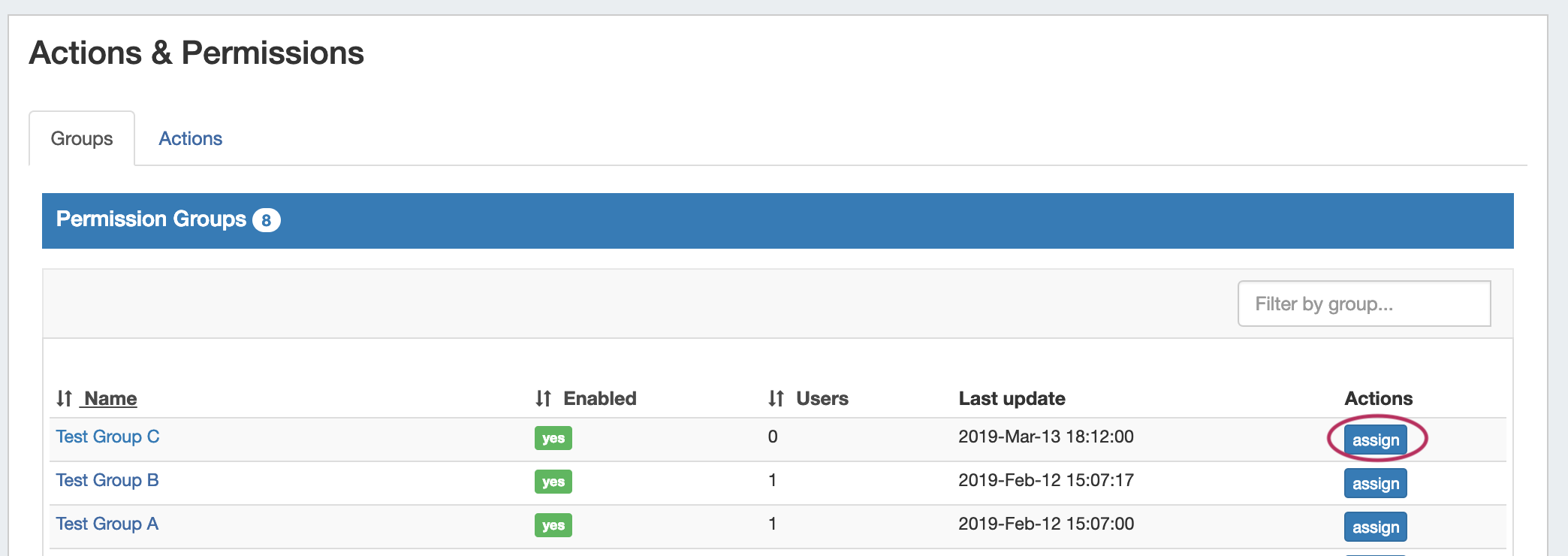Switch to the Groups tab
The width and height of the screenshot is (1568, 556).
(x=82, y=139)
